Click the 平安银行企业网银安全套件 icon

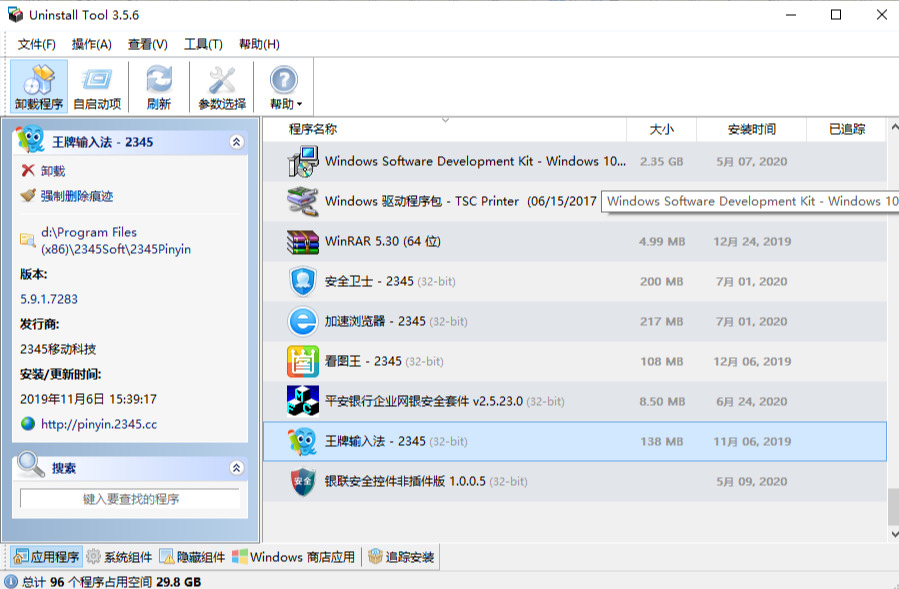(x=303, y=401)
